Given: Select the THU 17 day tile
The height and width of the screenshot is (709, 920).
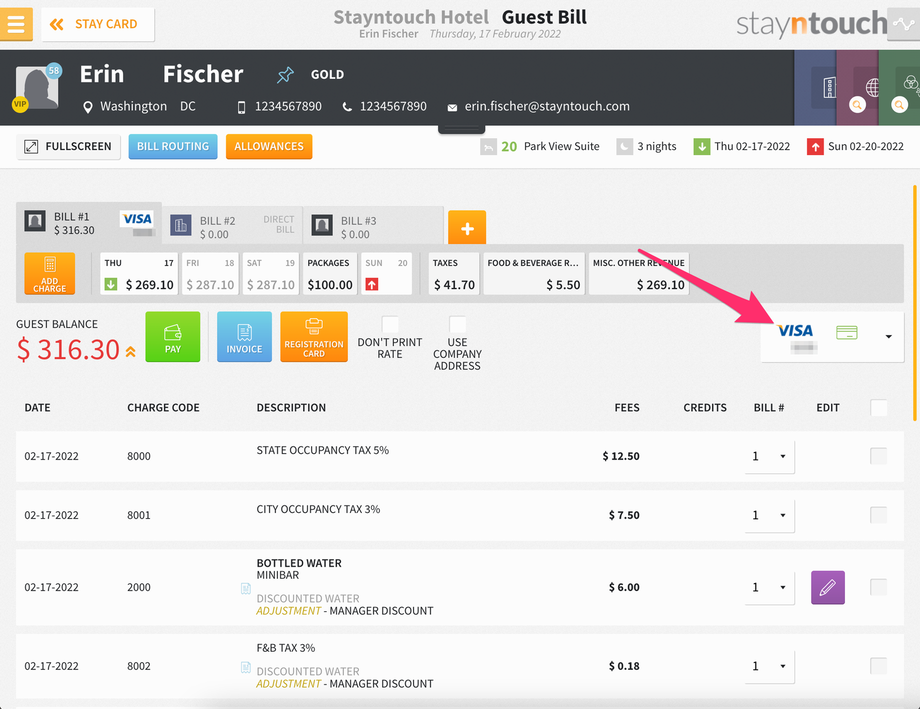Looking at the screenshot, I should (x=139, y=274).
